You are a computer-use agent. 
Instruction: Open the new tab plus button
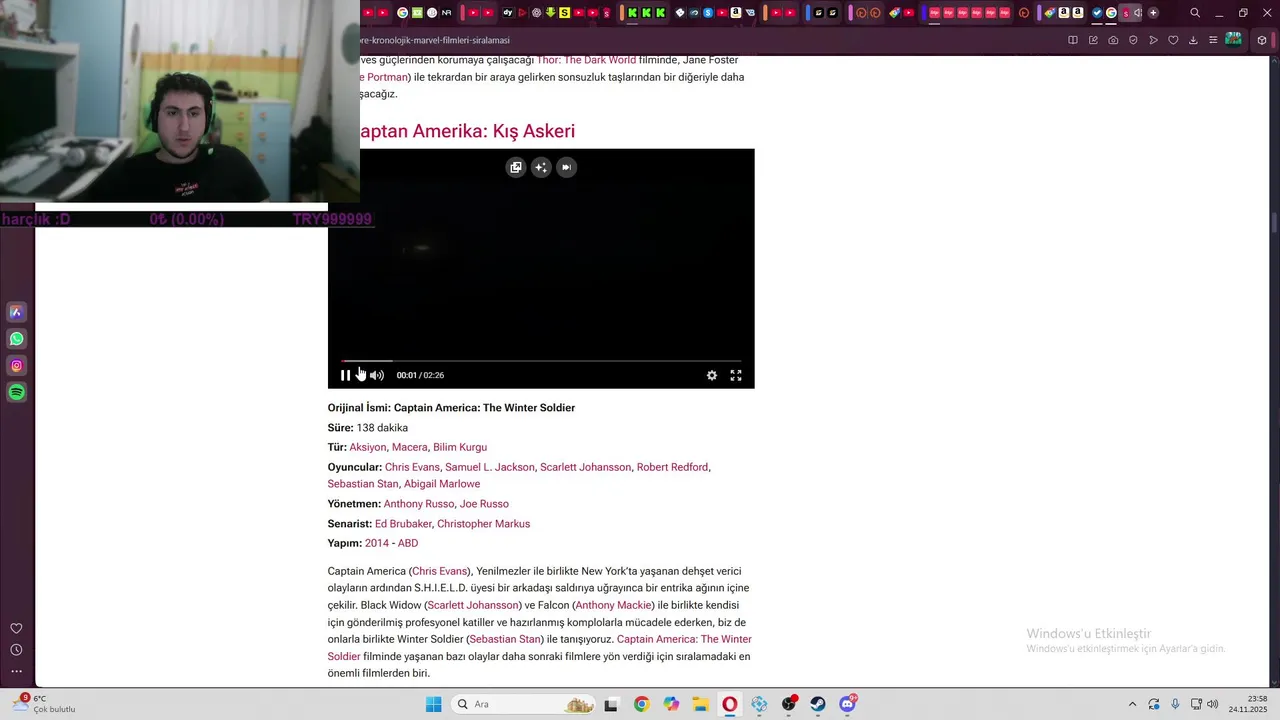[1153, 13]
